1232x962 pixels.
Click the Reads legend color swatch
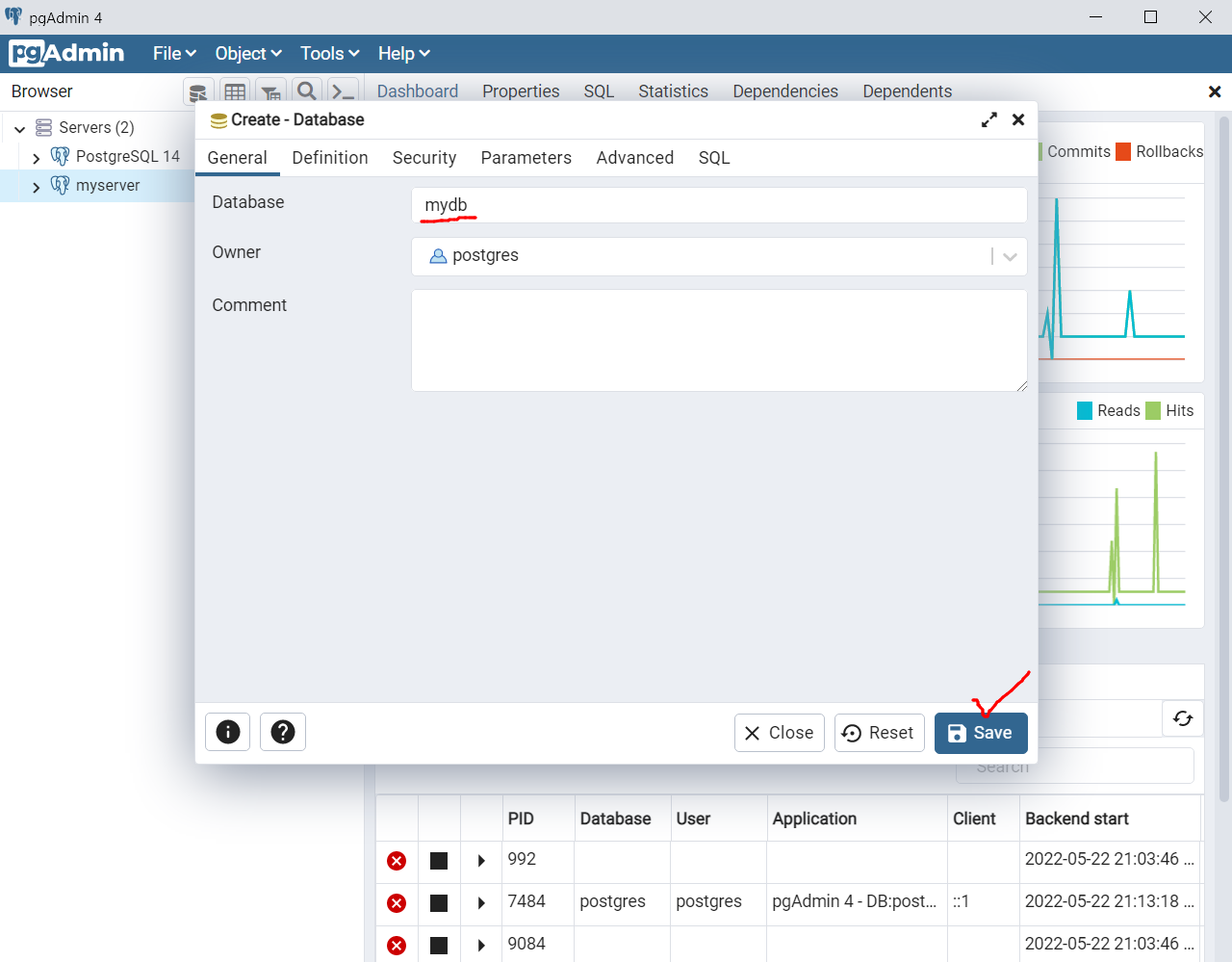click(1085, 411)
